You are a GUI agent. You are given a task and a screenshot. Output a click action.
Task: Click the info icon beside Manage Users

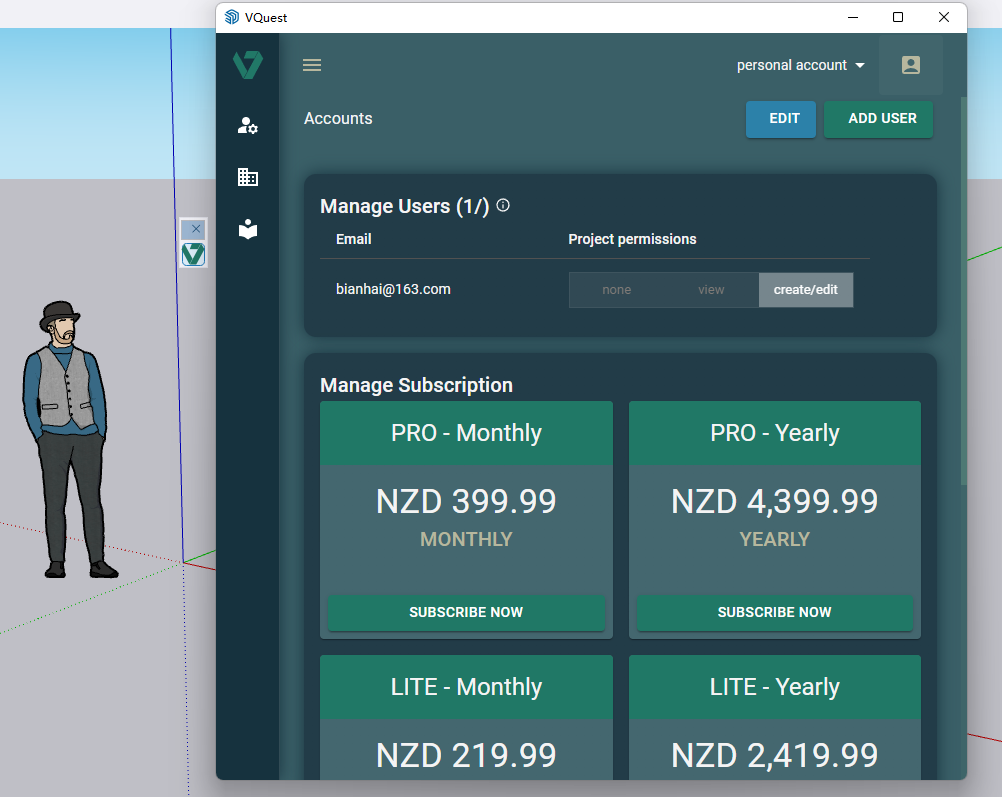pyautogui.click(x=503, y=205)
